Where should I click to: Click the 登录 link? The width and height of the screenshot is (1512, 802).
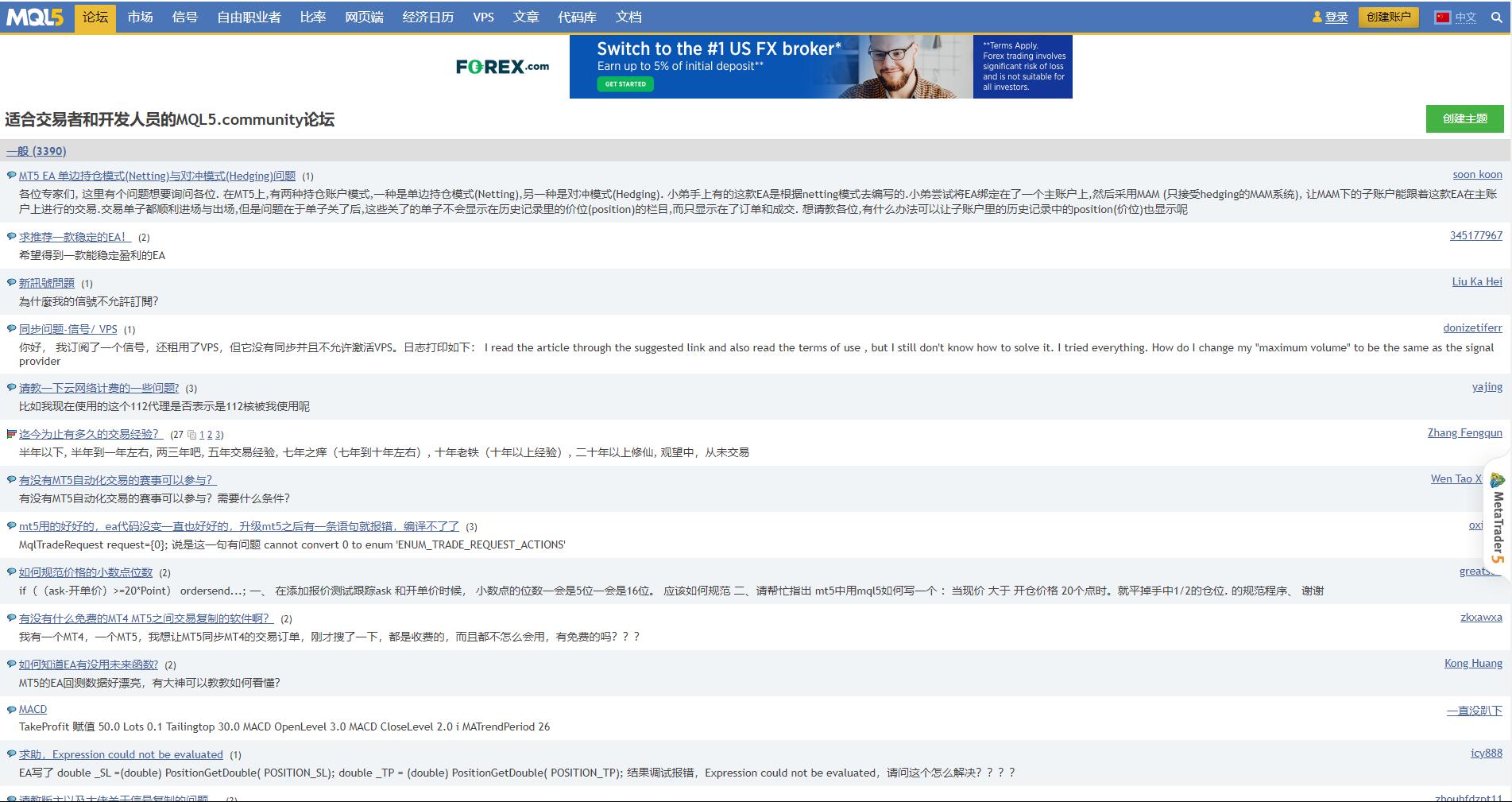coord(1336,17)
